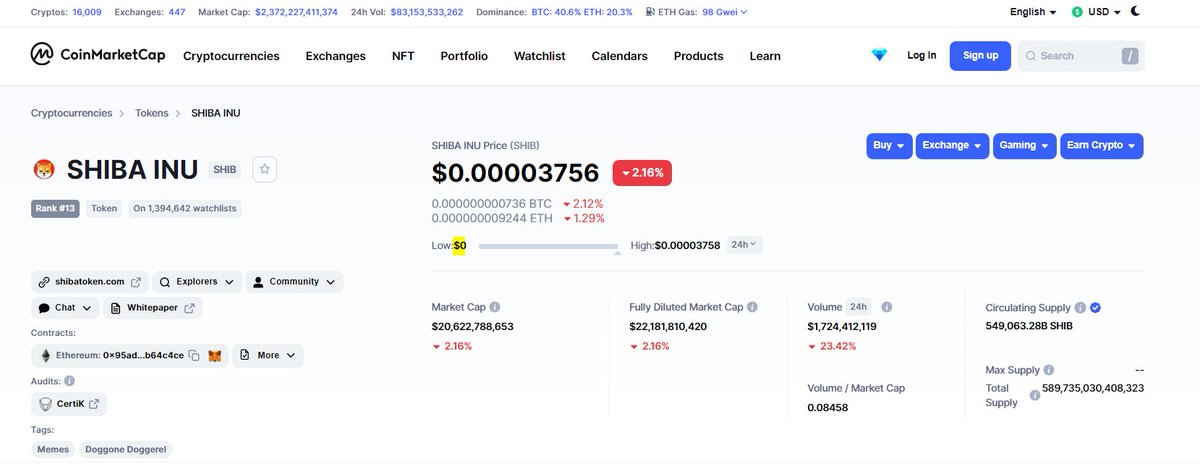The image size is (1200, 464).
Task: Open the Earn Crypto dropdown
Action: tap(1101, 146)
